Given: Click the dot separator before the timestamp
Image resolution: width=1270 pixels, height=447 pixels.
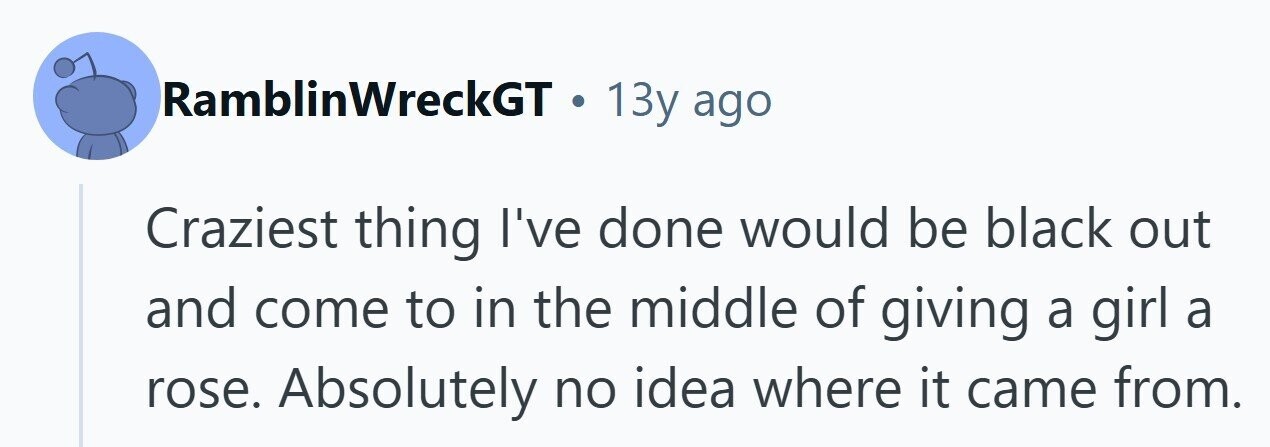Looking at the screenshot, I should pyautogui.click(x=578, y=101).
